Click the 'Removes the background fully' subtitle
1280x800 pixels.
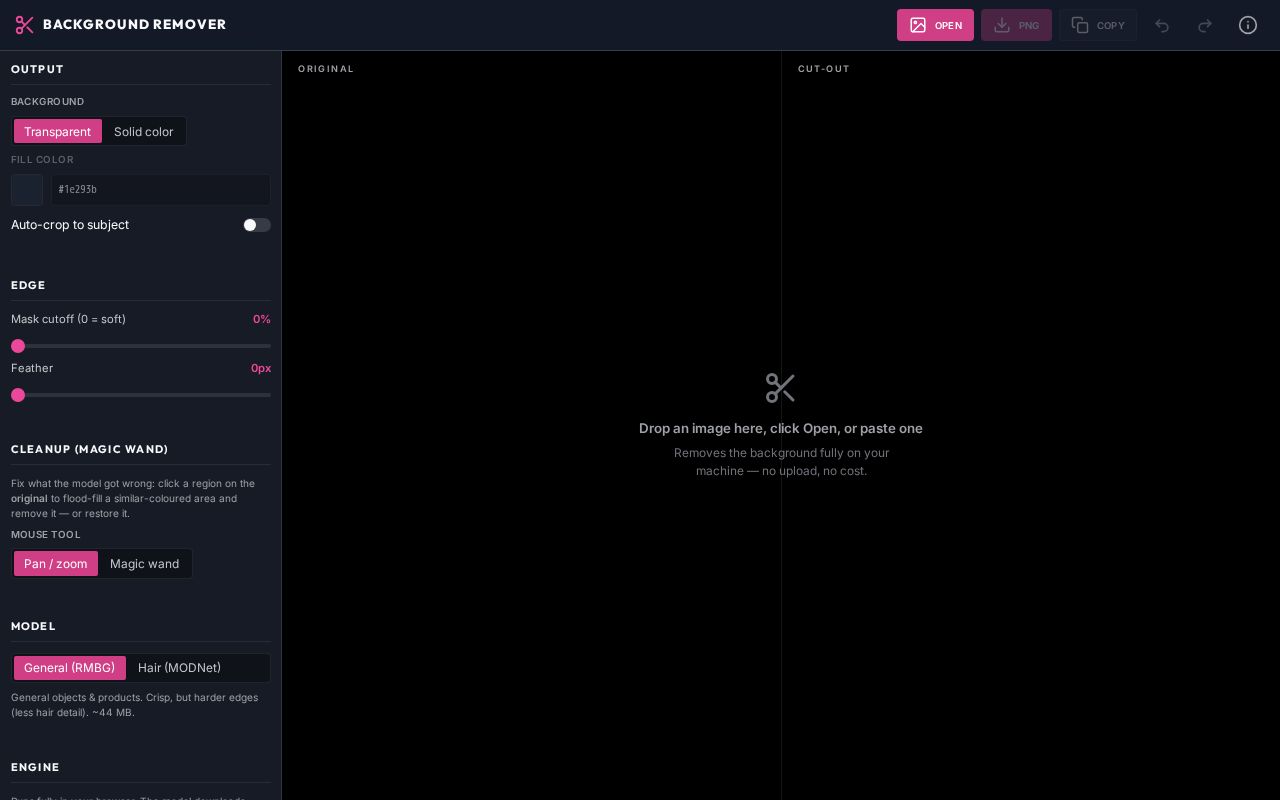click(781, 462)
